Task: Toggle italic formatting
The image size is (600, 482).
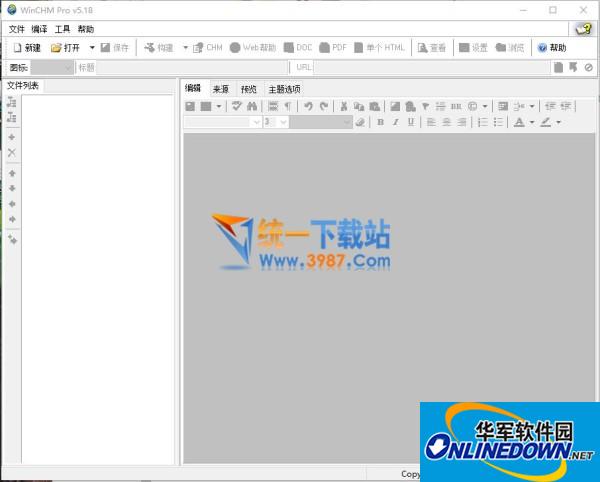Action: (396, 122)
